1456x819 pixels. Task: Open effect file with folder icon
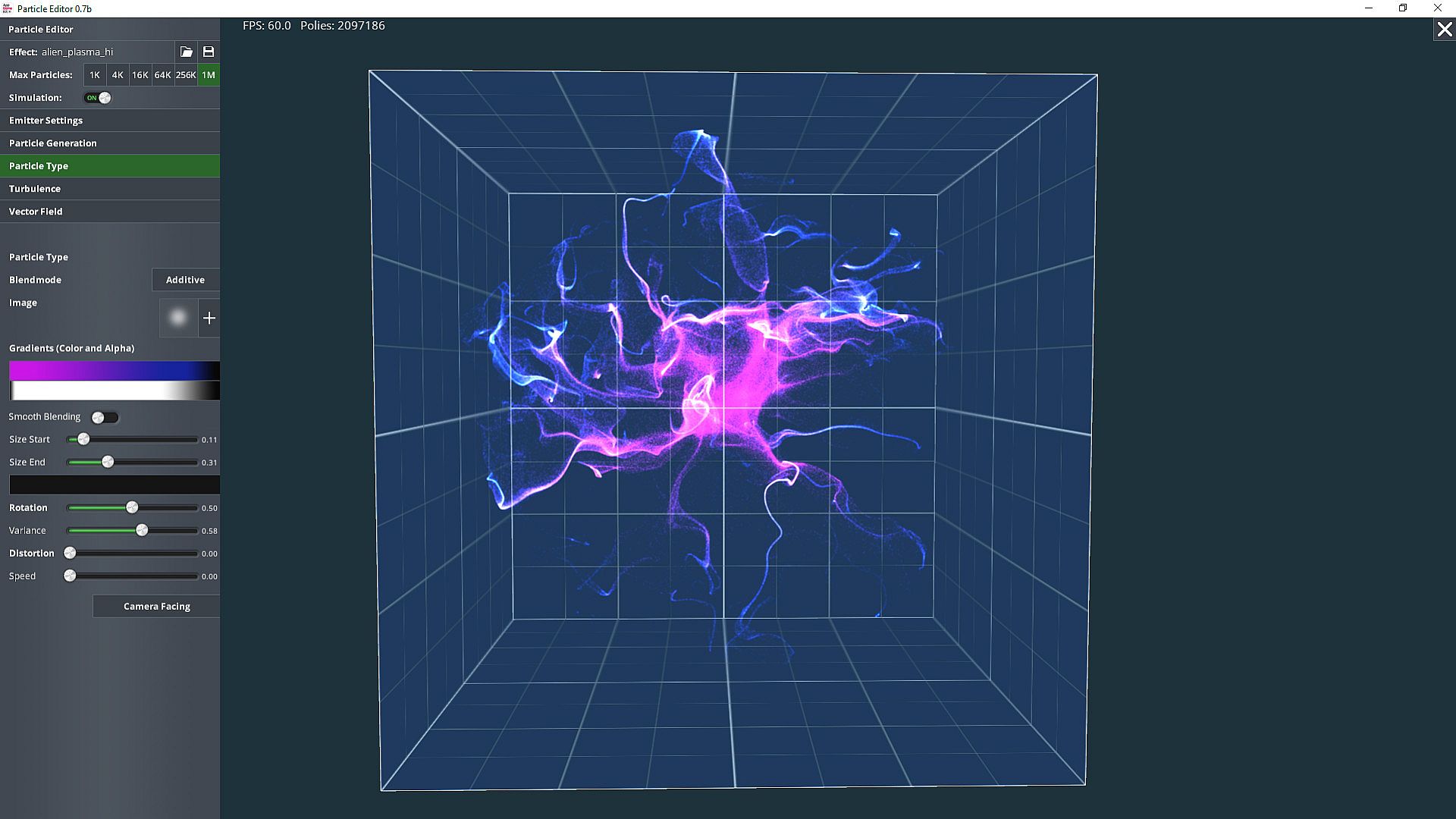186,52
